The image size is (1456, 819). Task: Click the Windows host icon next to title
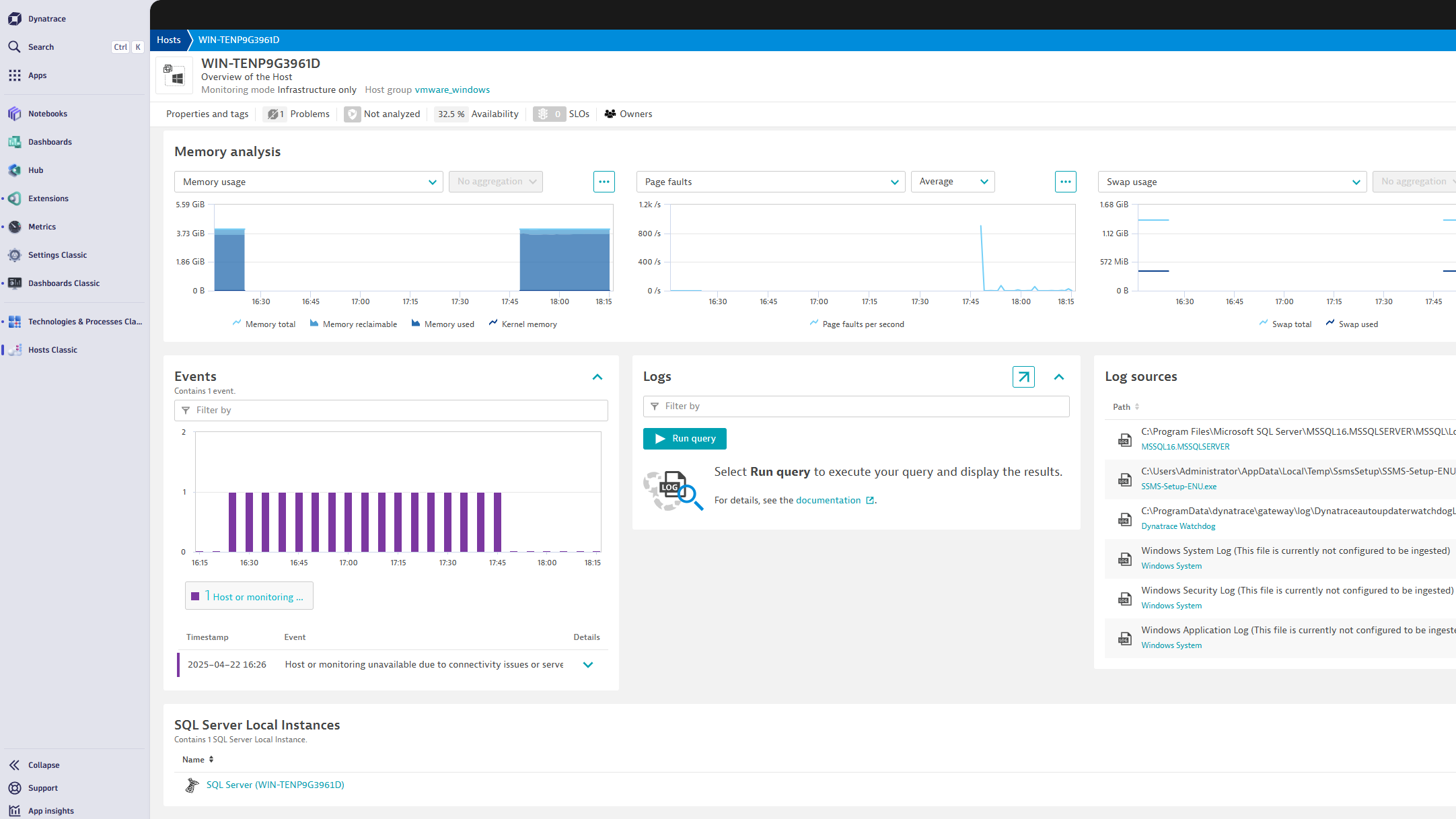[x=174, y=75]
